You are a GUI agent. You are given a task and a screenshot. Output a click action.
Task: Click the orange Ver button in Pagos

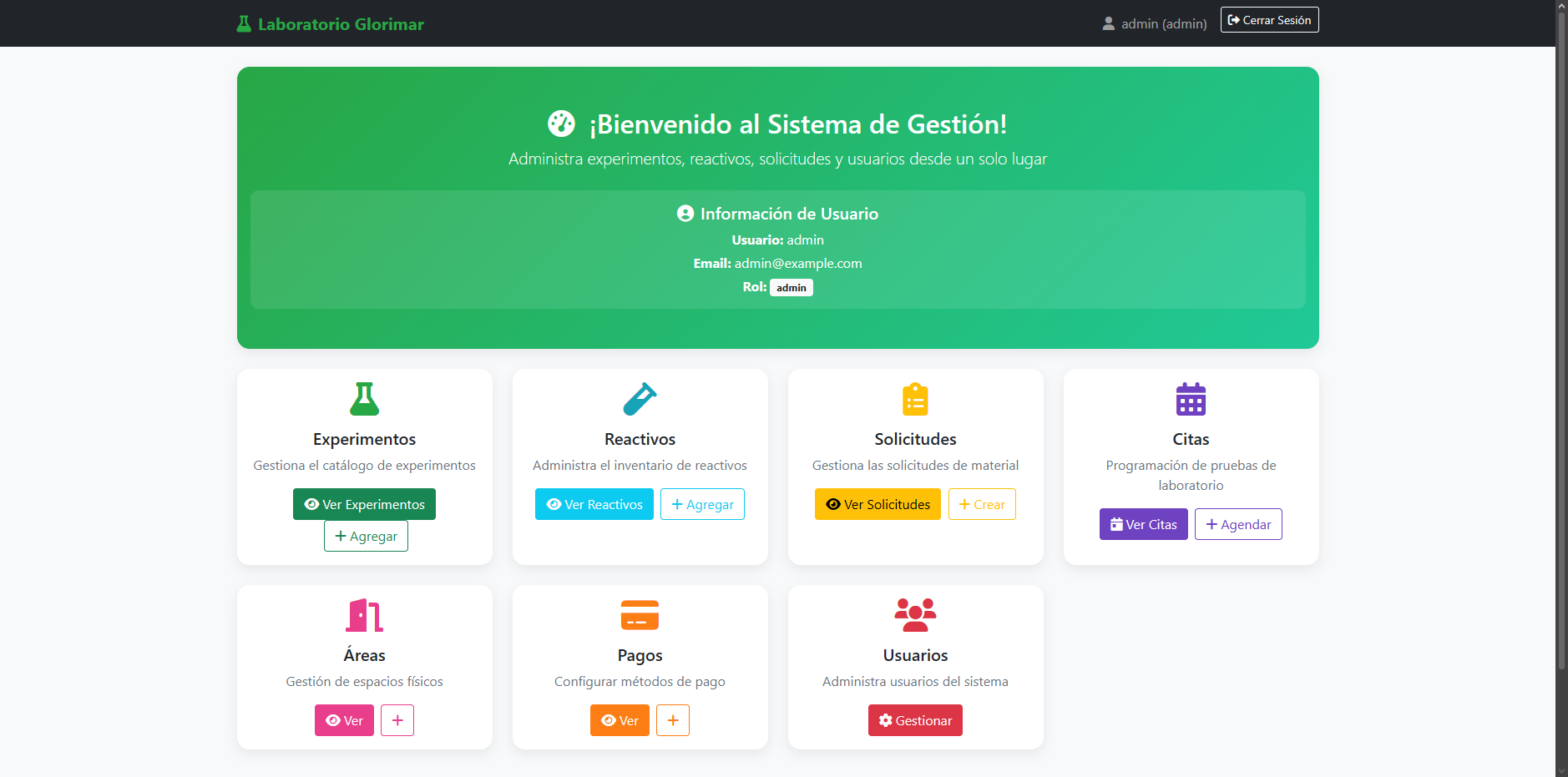pyautogui.click(x=620, y=720)
